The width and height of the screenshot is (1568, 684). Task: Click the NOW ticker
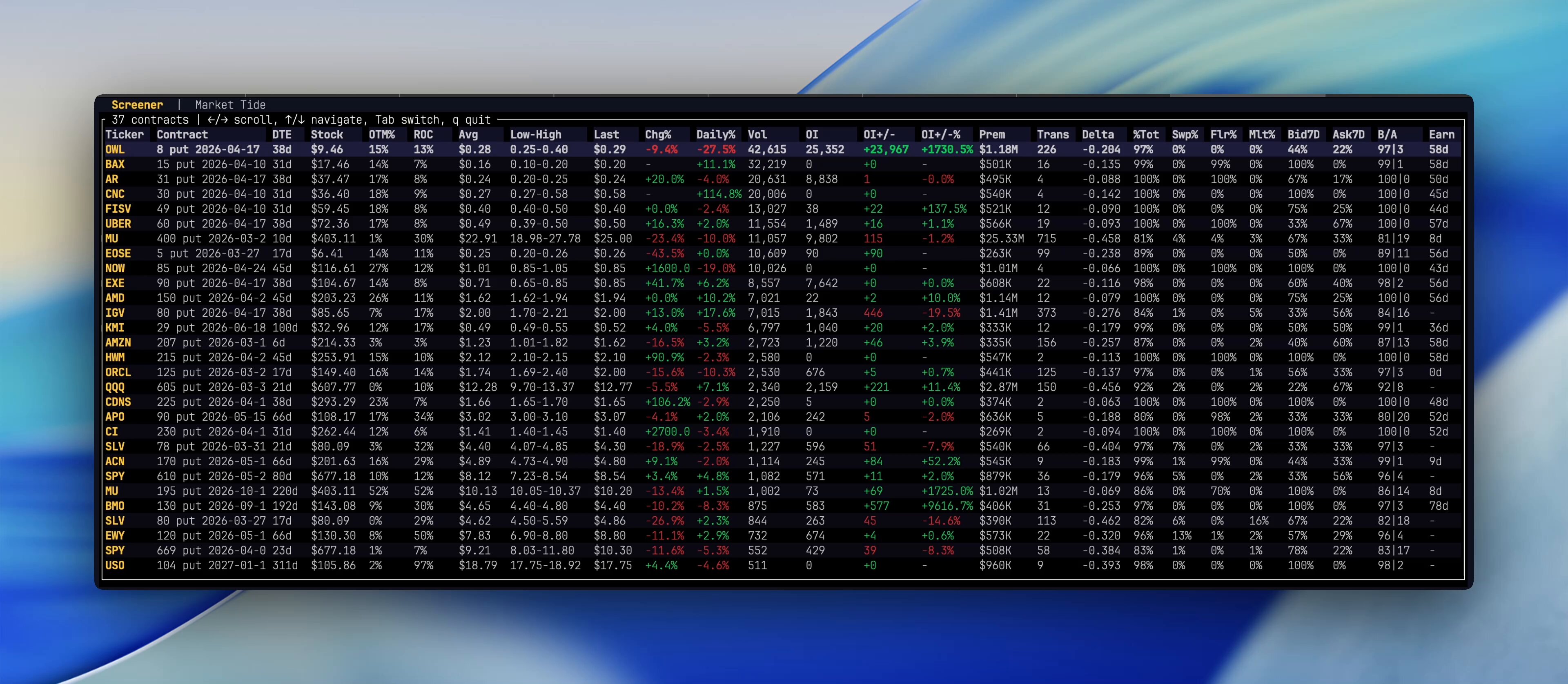[115, 269]
